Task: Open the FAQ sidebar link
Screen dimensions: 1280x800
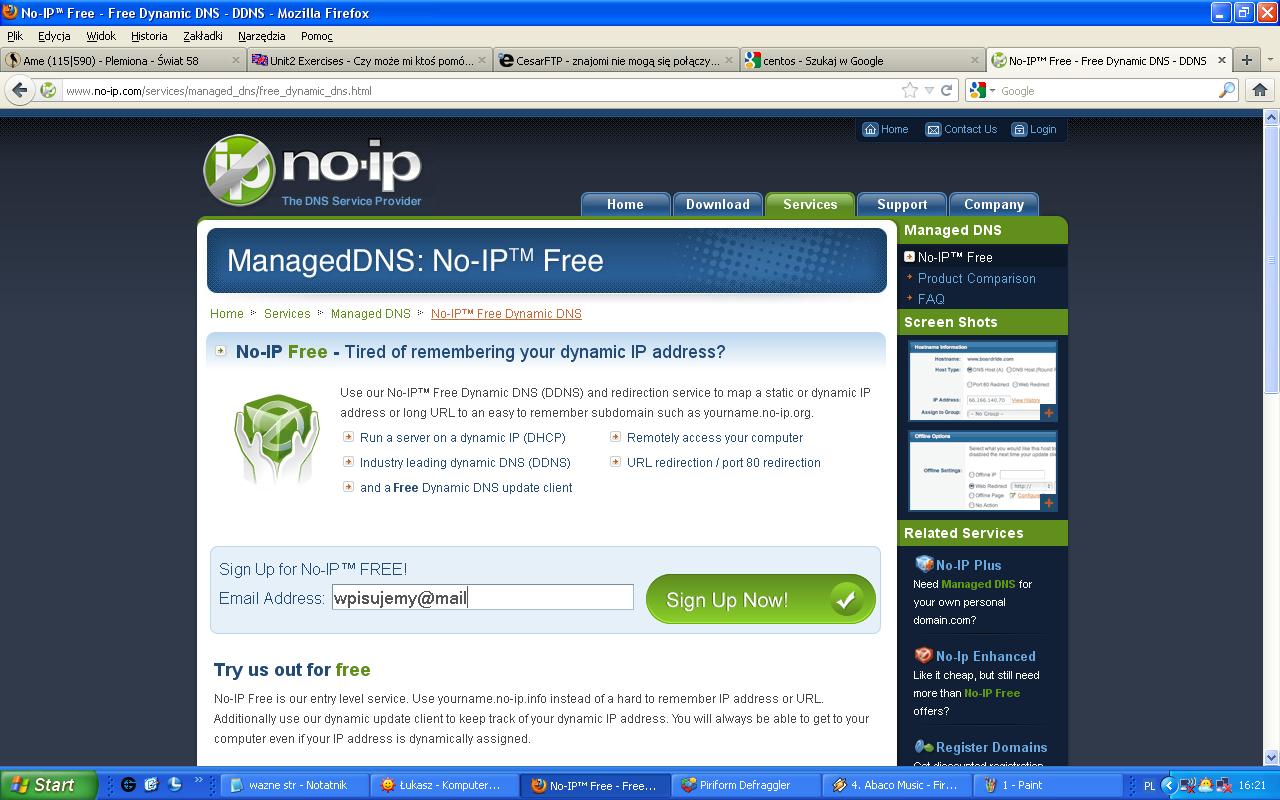Action: click(931, 299)
